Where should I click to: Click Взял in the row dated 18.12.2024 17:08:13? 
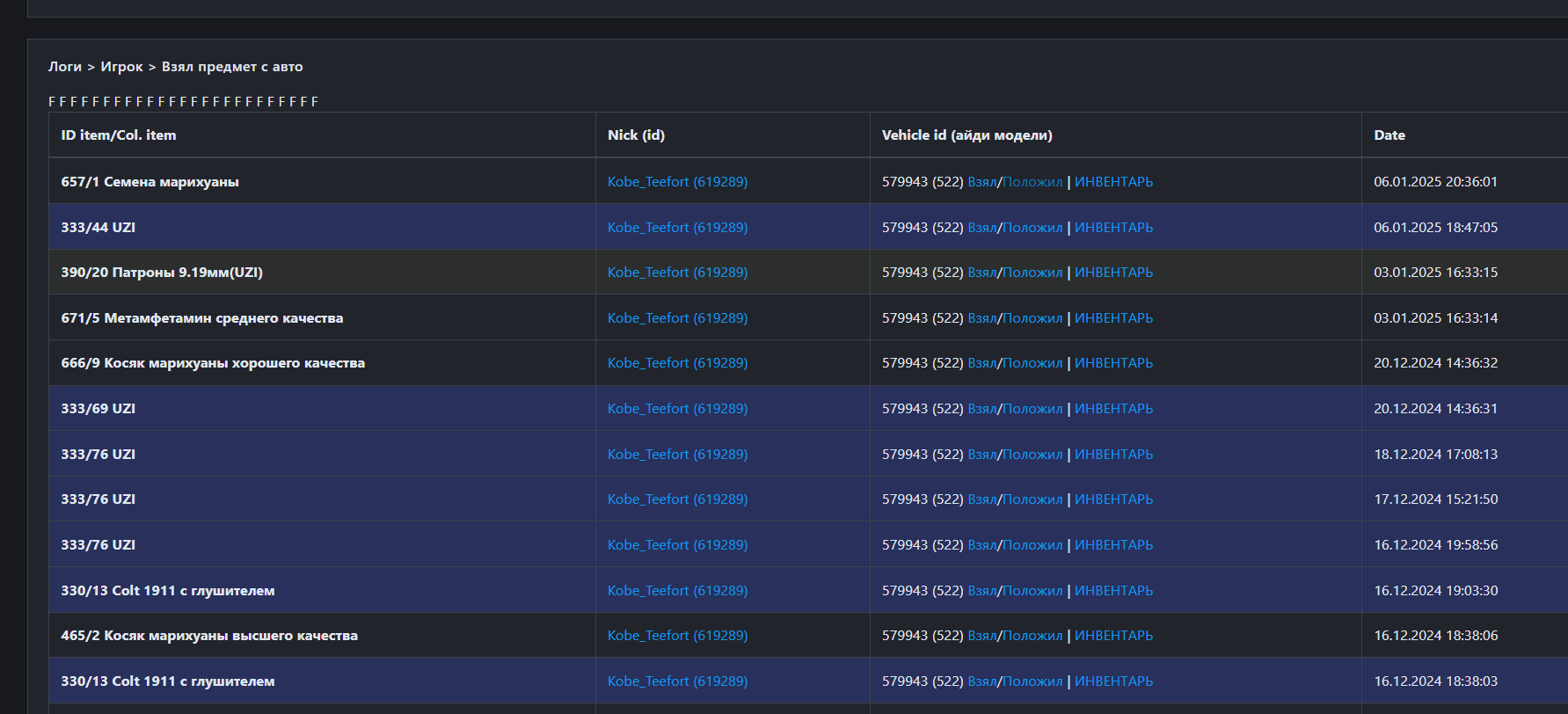pyautogui.click(x=981, y=455)
